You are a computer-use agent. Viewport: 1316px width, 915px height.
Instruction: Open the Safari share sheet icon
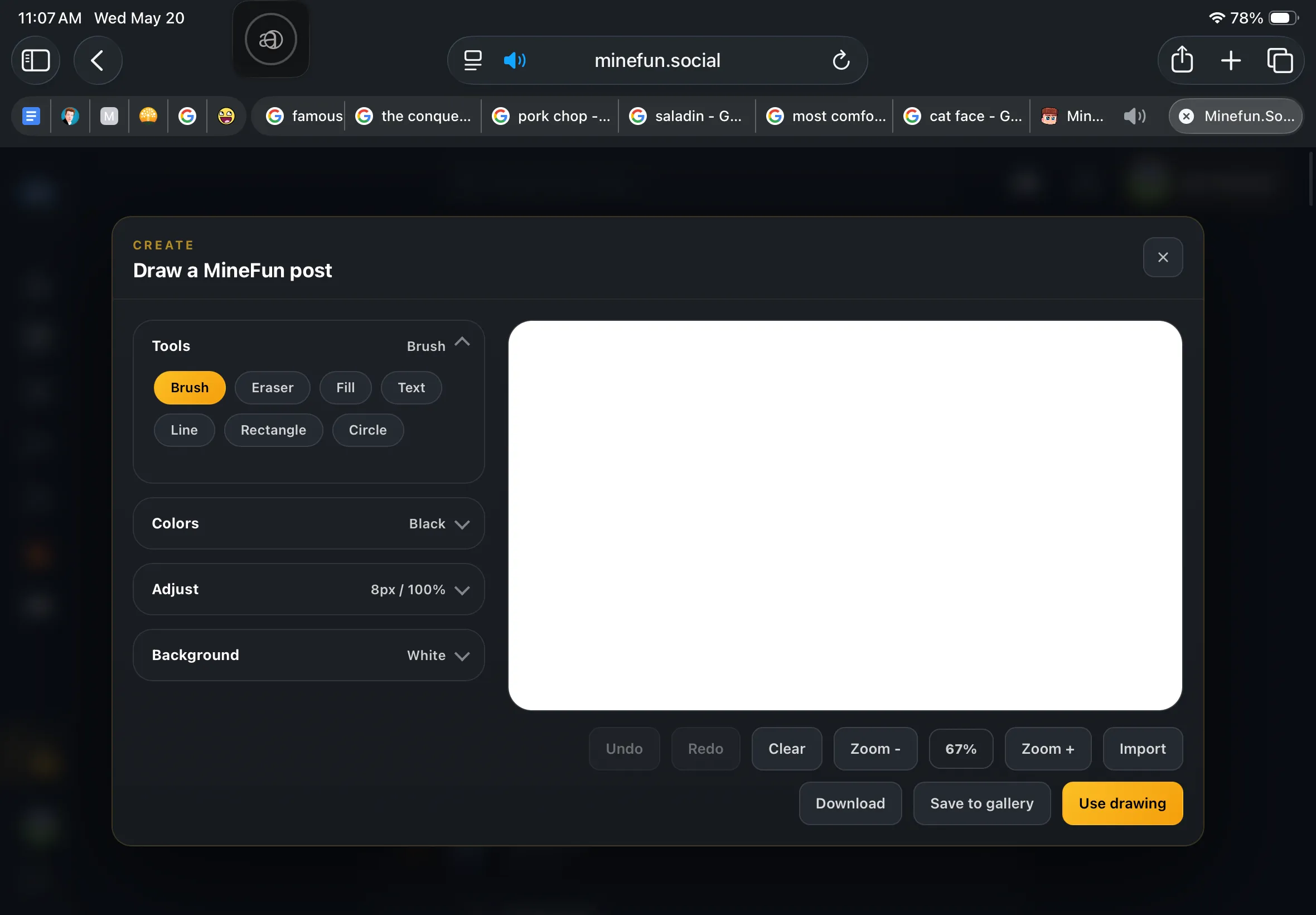click(1182, 60)
